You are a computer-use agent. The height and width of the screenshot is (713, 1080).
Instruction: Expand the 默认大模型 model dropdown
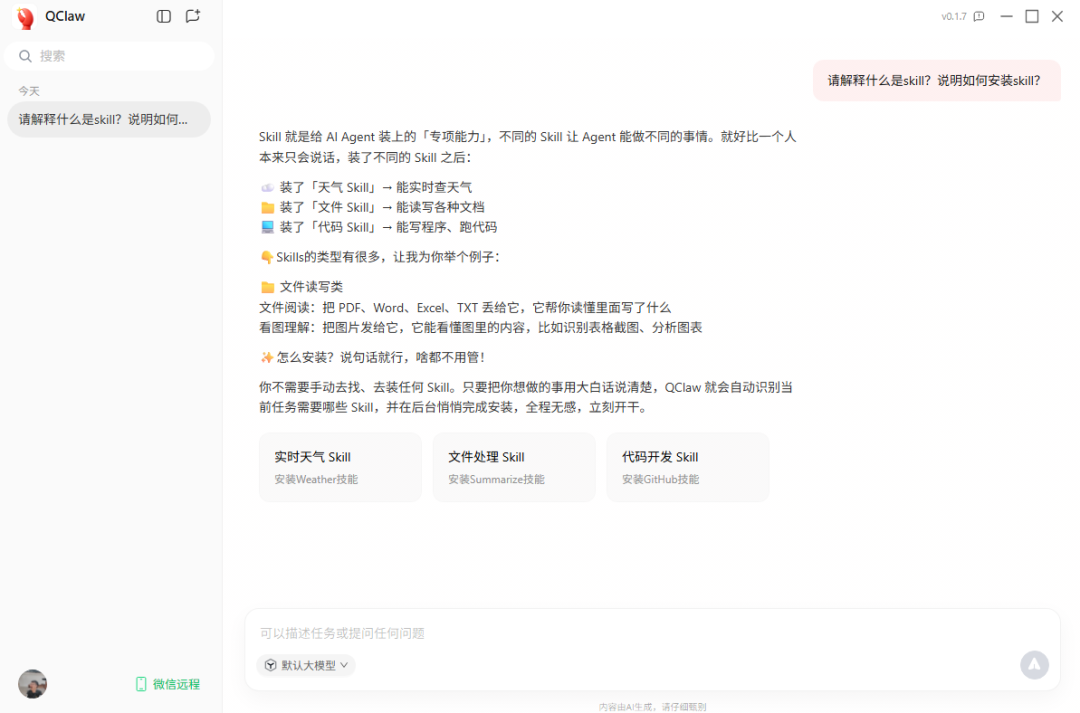pos(306,665)
